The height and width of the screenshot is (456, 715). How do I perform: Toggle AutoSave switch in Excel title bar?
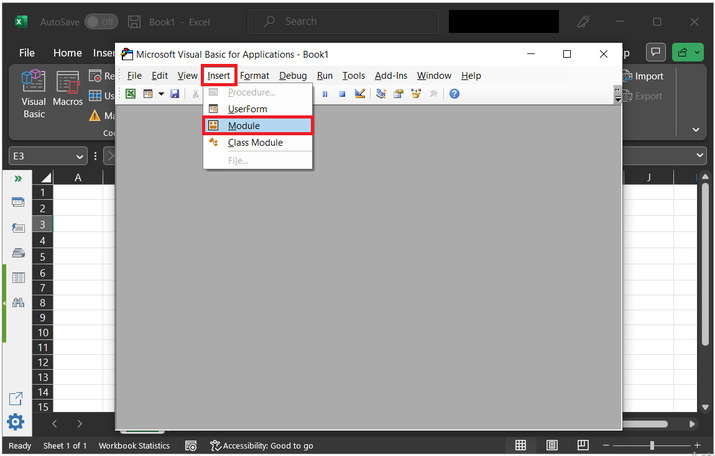pyautogui.click(x=101, y=21)
